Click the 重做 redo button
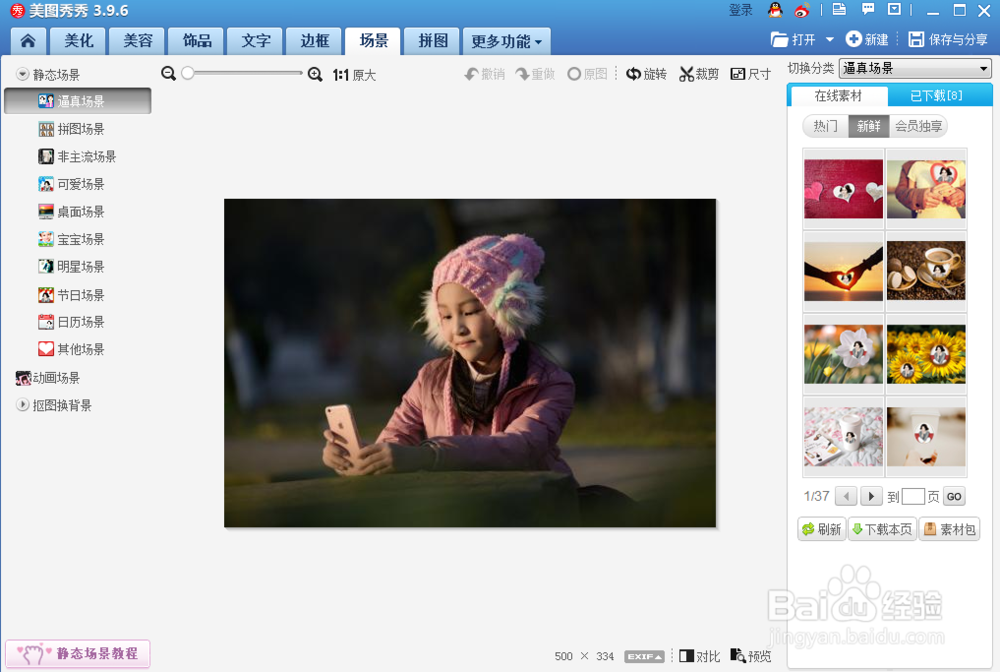The height and width of the screenshot is (672, 1000). tap(535, 75)
